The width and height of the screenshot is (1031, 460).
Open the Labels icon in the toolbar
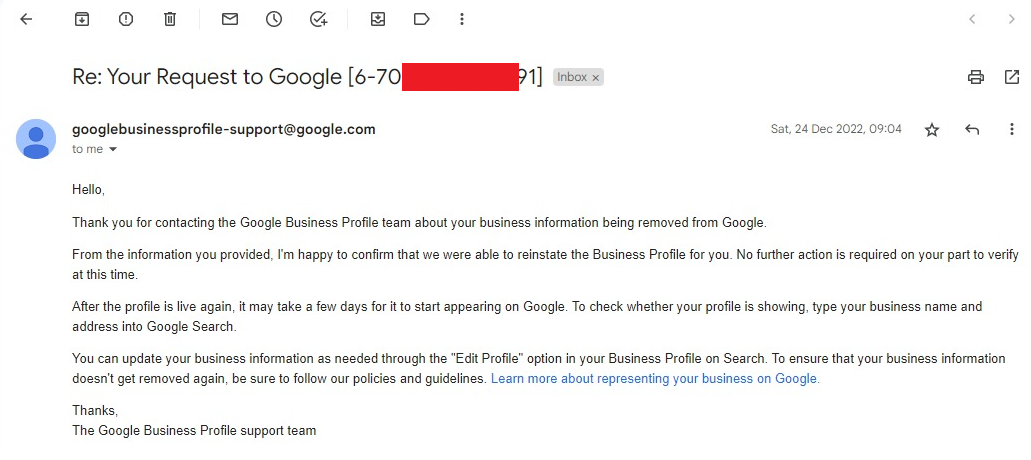(421, 19)
